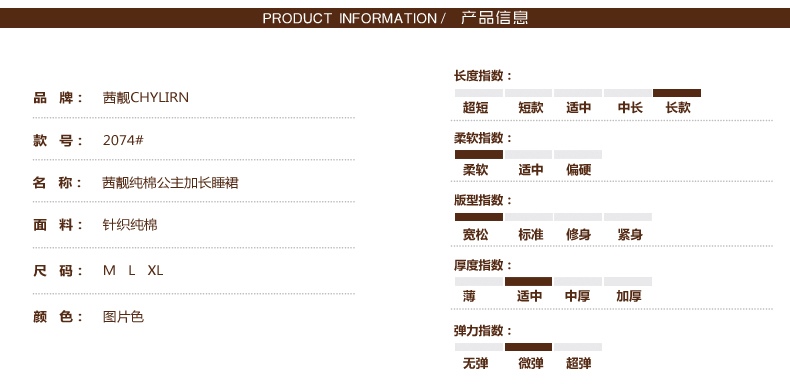Click product name 茜靓纯棉公主加长睡裙

(x=170, y=182)
